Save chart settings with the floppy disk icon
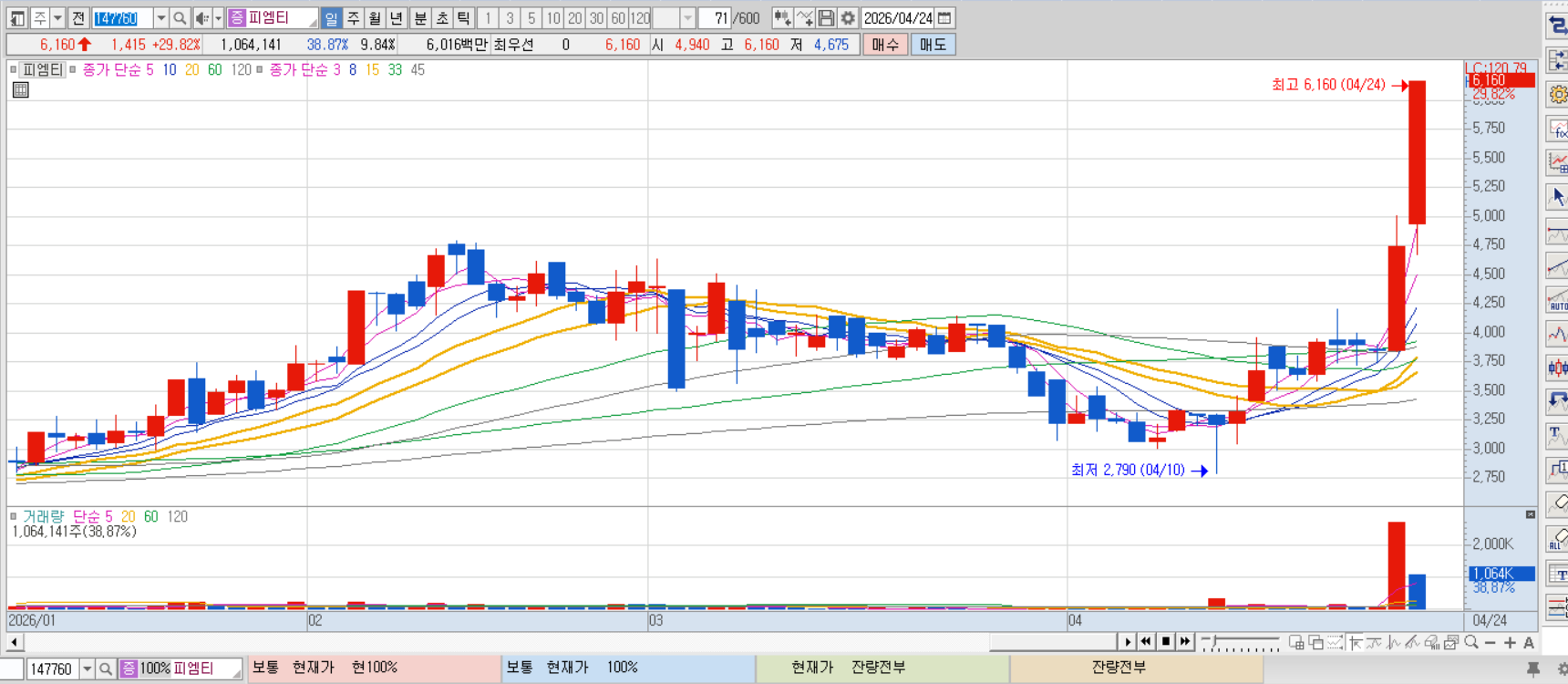This screenshot has height=684, width=1568. [826, 18]
